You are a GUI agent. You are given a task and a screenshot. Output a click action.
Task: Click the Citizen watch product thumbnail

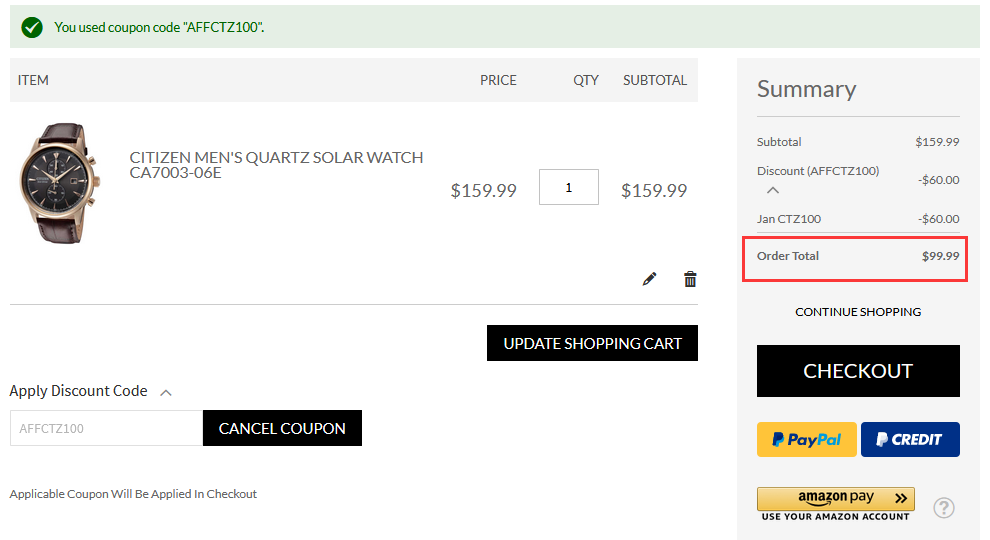[x=61, y=183]
